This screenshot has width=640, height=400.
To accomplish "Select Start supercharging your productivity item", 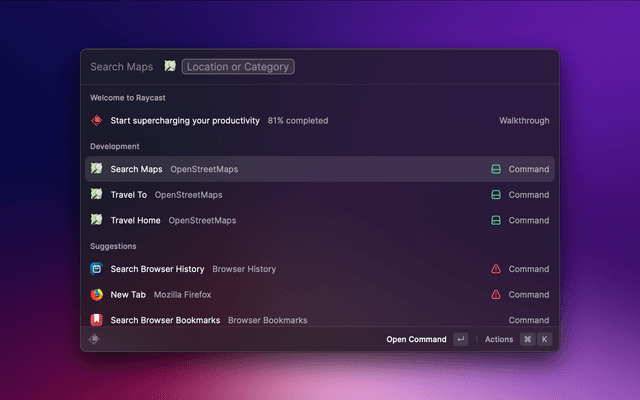I will 185,121.
